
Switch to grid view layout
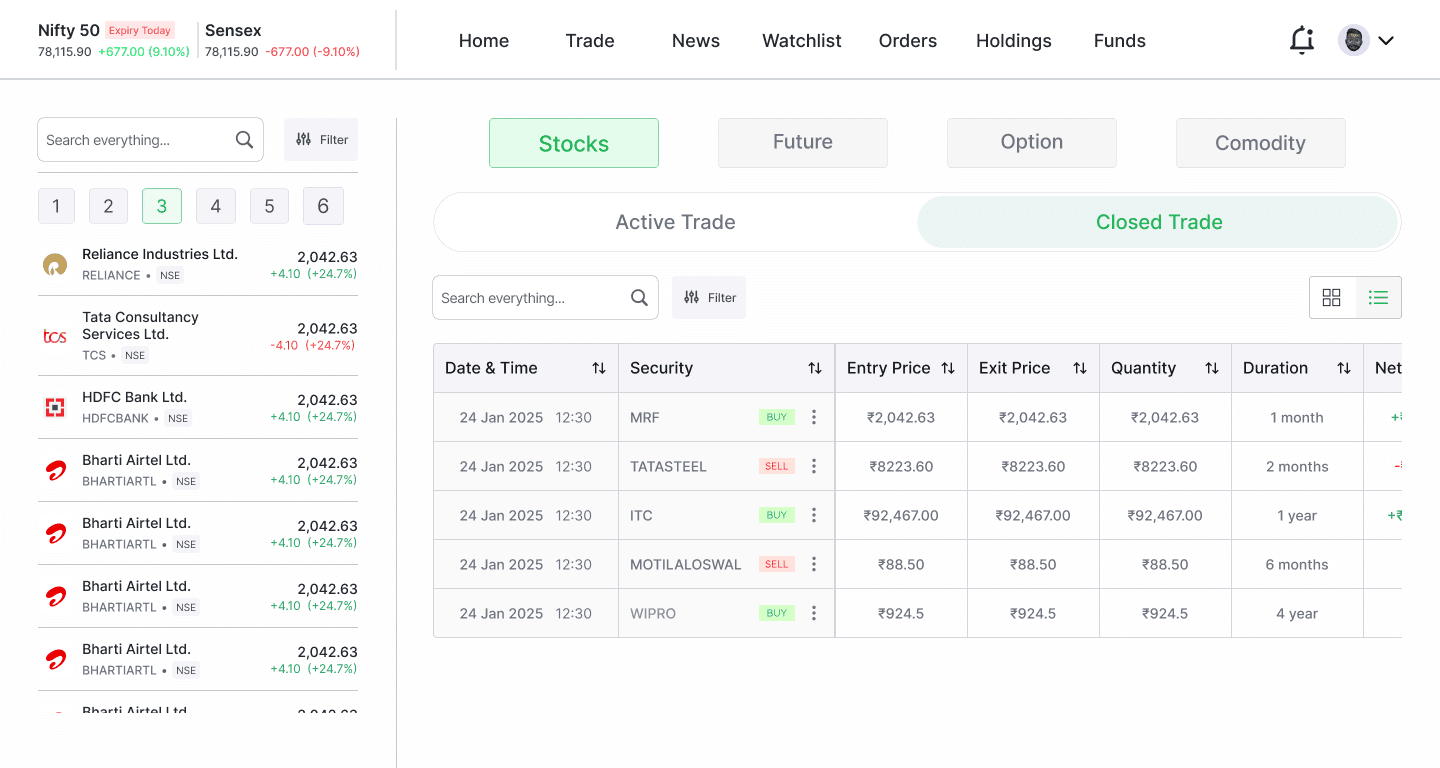coord(1332,297)
